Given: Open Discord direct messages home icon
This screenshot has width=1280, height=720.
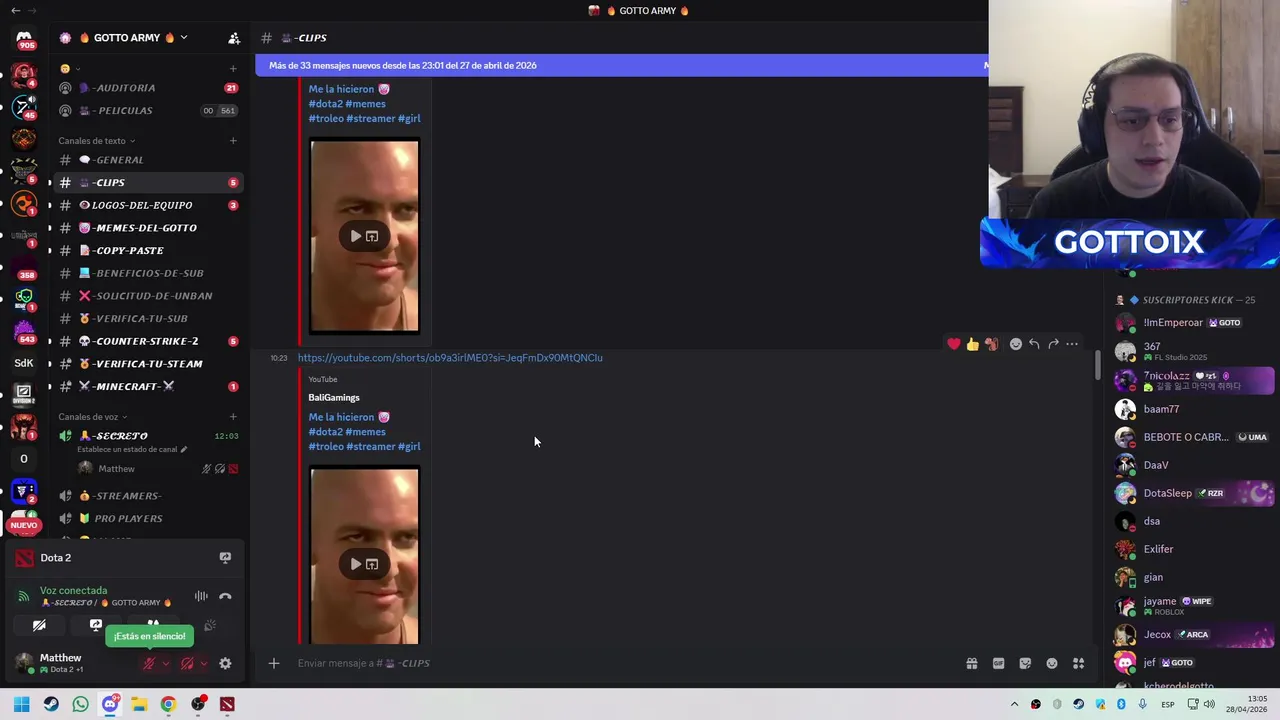Looking at the screenshot, I should [24, 38].
